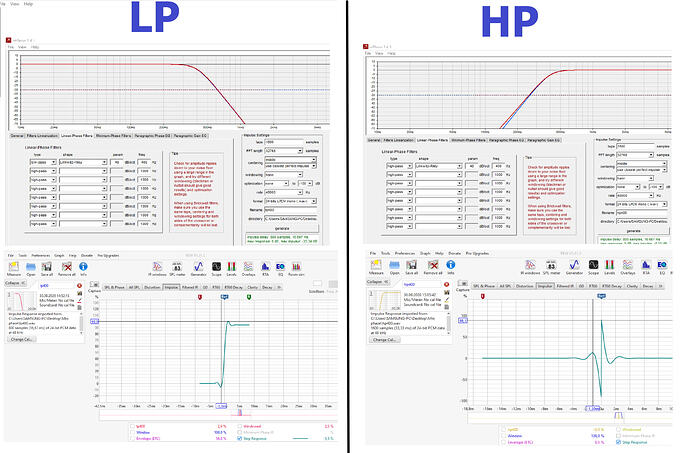
Task: Open Levels tool in LP REW window
Action: pos(231,267)
